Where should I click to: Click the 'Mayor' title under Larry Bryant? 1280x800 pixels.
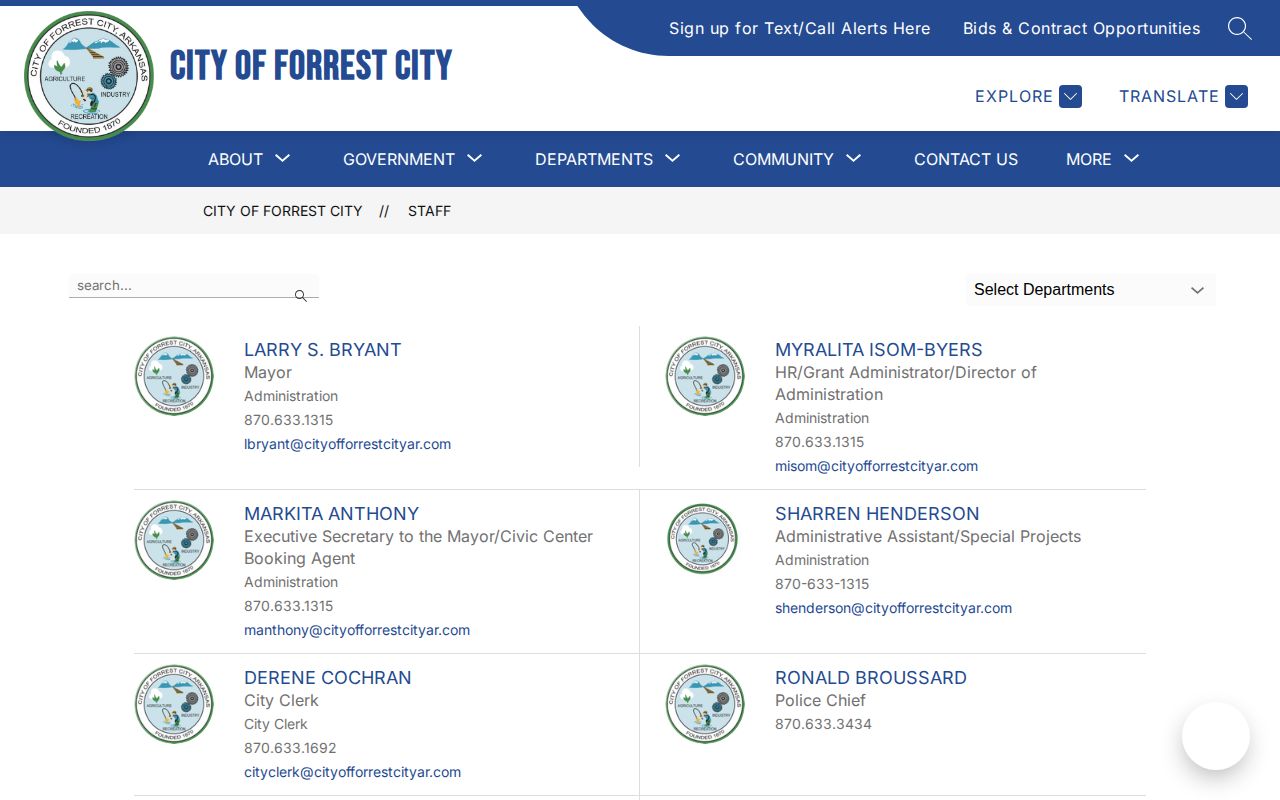[268, 372]
